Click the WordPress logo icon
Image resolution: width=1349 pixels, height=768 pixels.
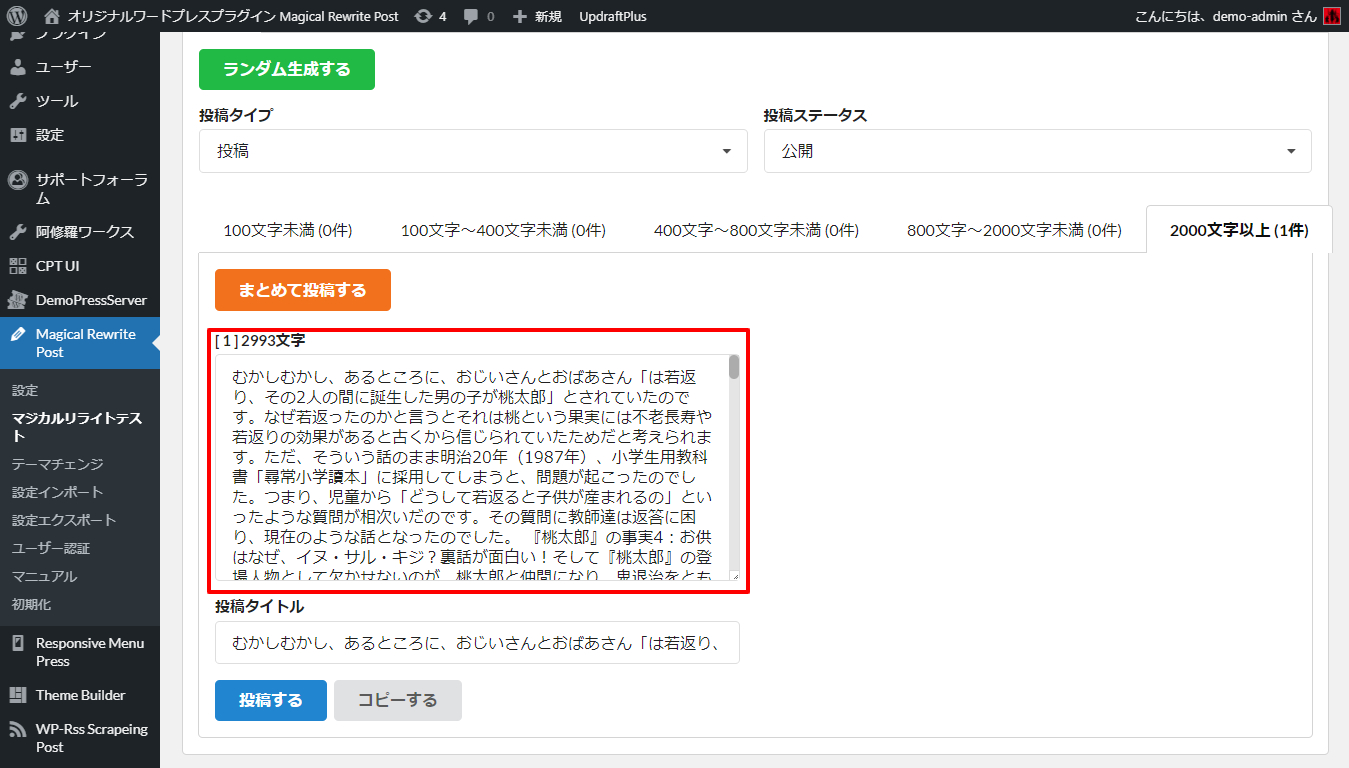click(17, 16)
